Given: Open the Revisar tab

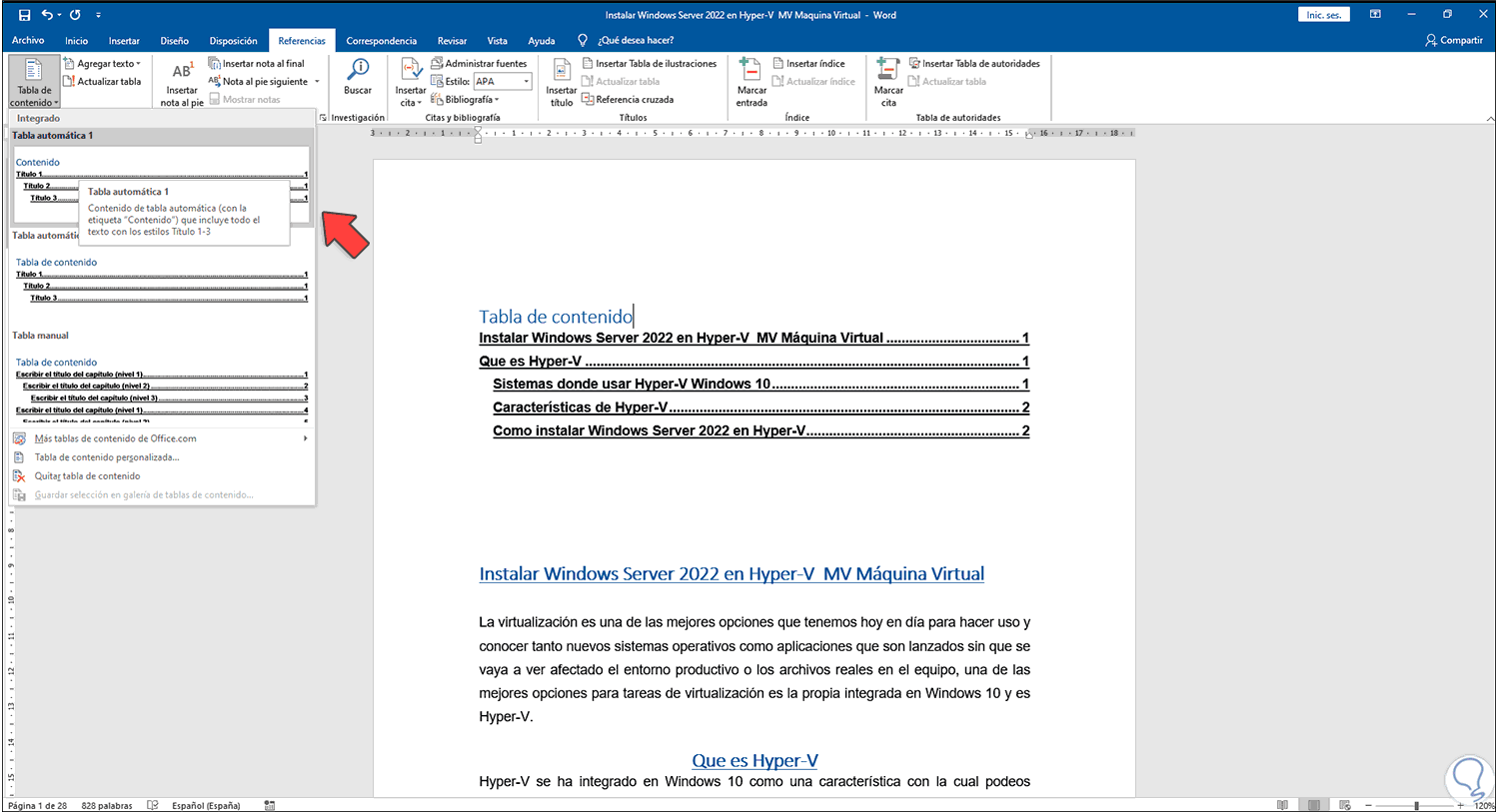Looking at the screenshot, I should [x=452, y=41].
